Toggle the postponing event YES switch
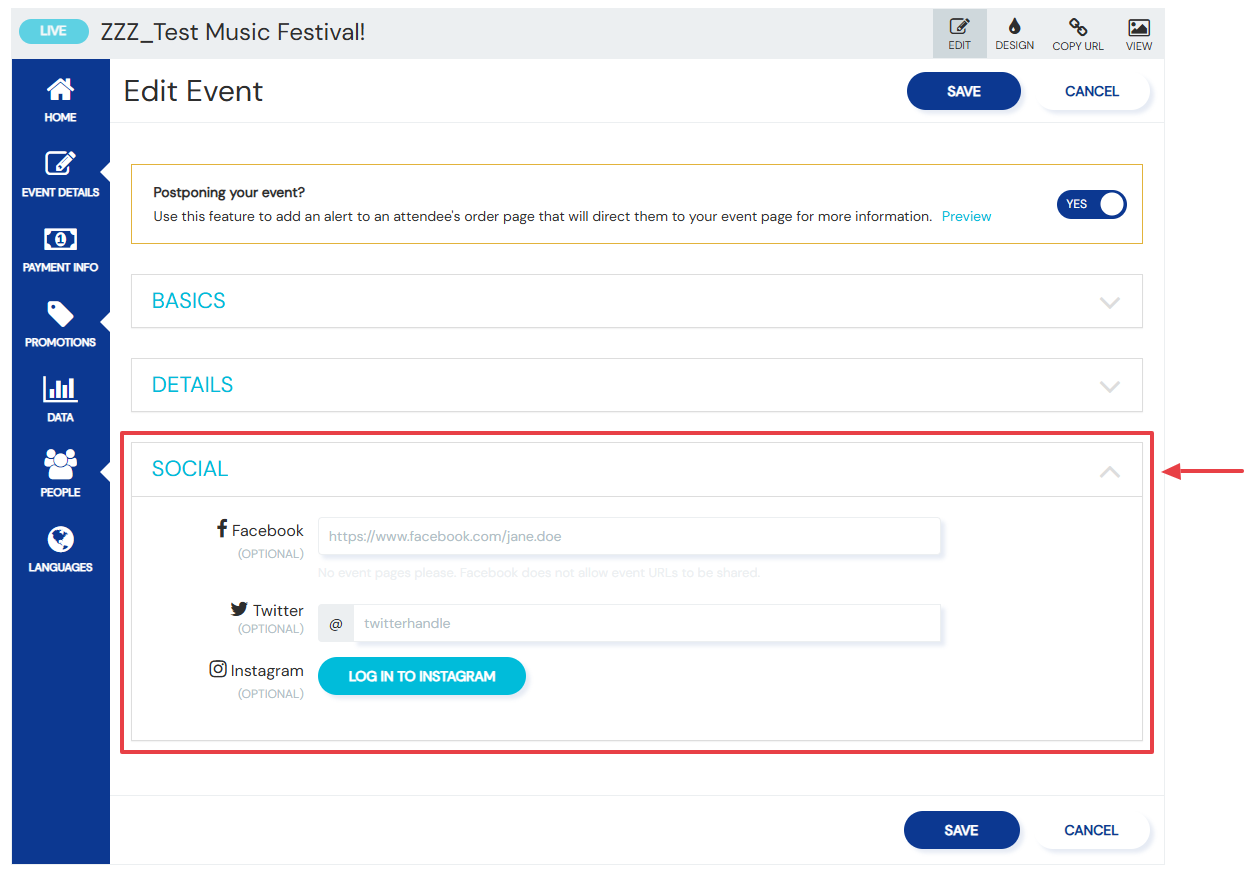 tap(1092, 204)
